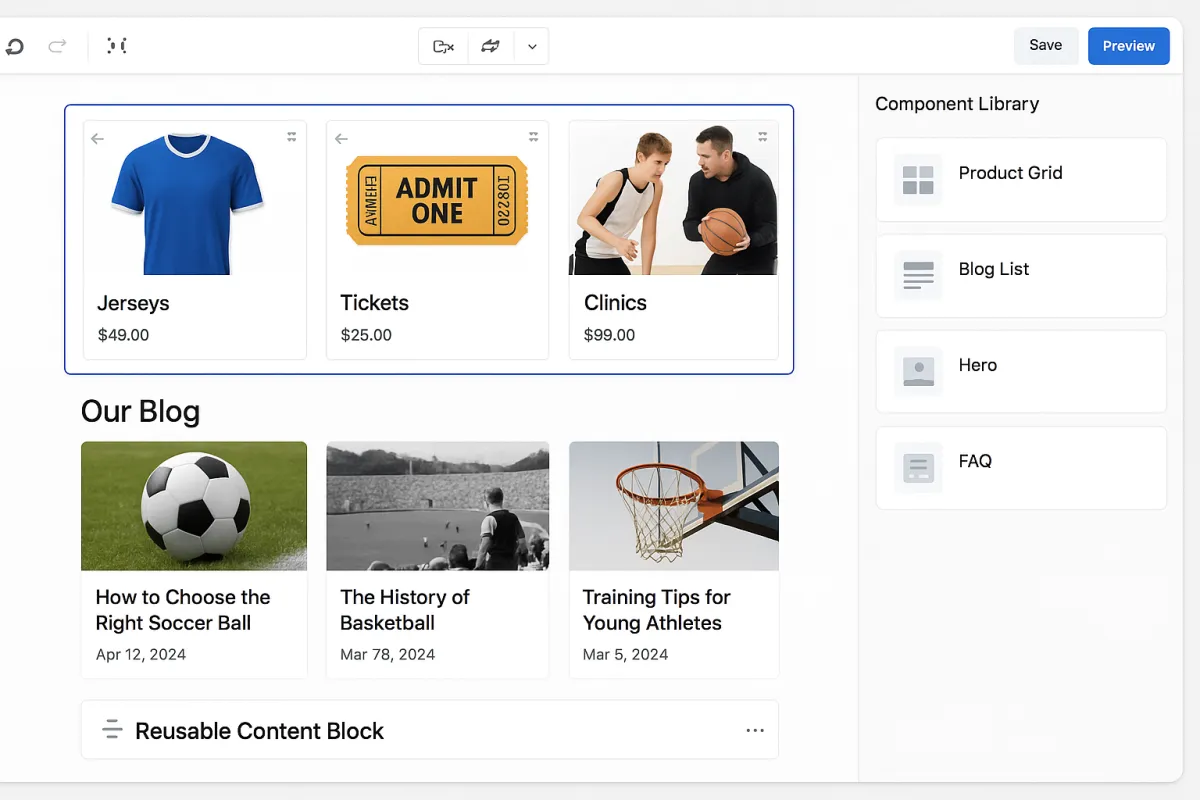Click the swap arrows icon in the center toolbar

pos(490,46)
